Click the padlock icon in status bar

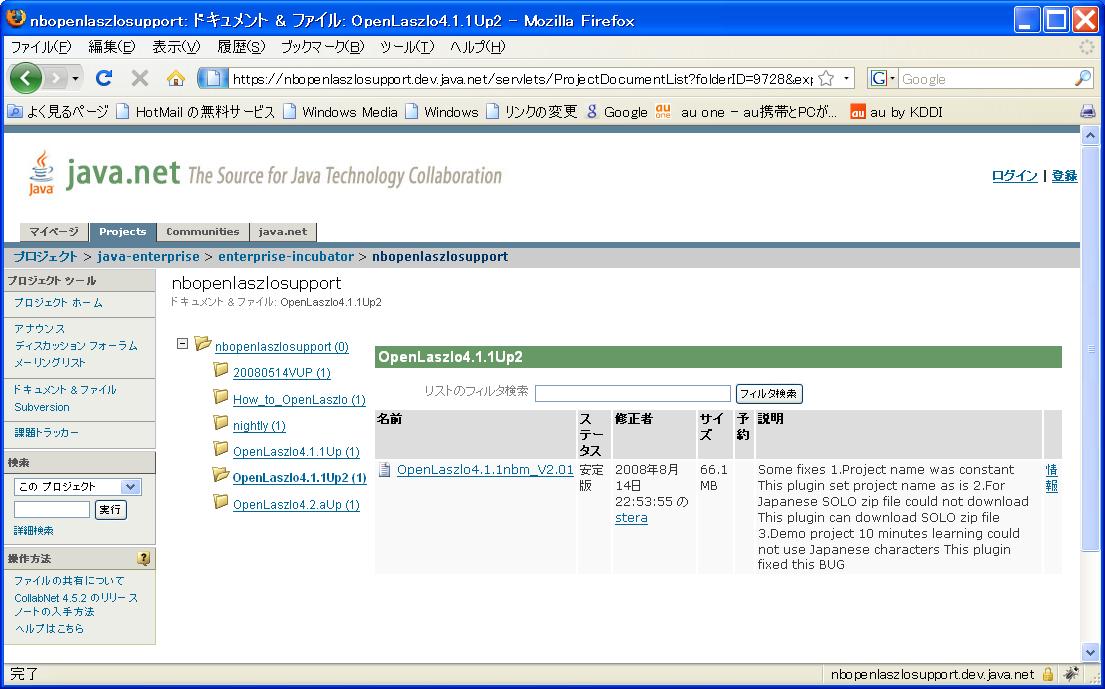click(x=1048, y=674)
